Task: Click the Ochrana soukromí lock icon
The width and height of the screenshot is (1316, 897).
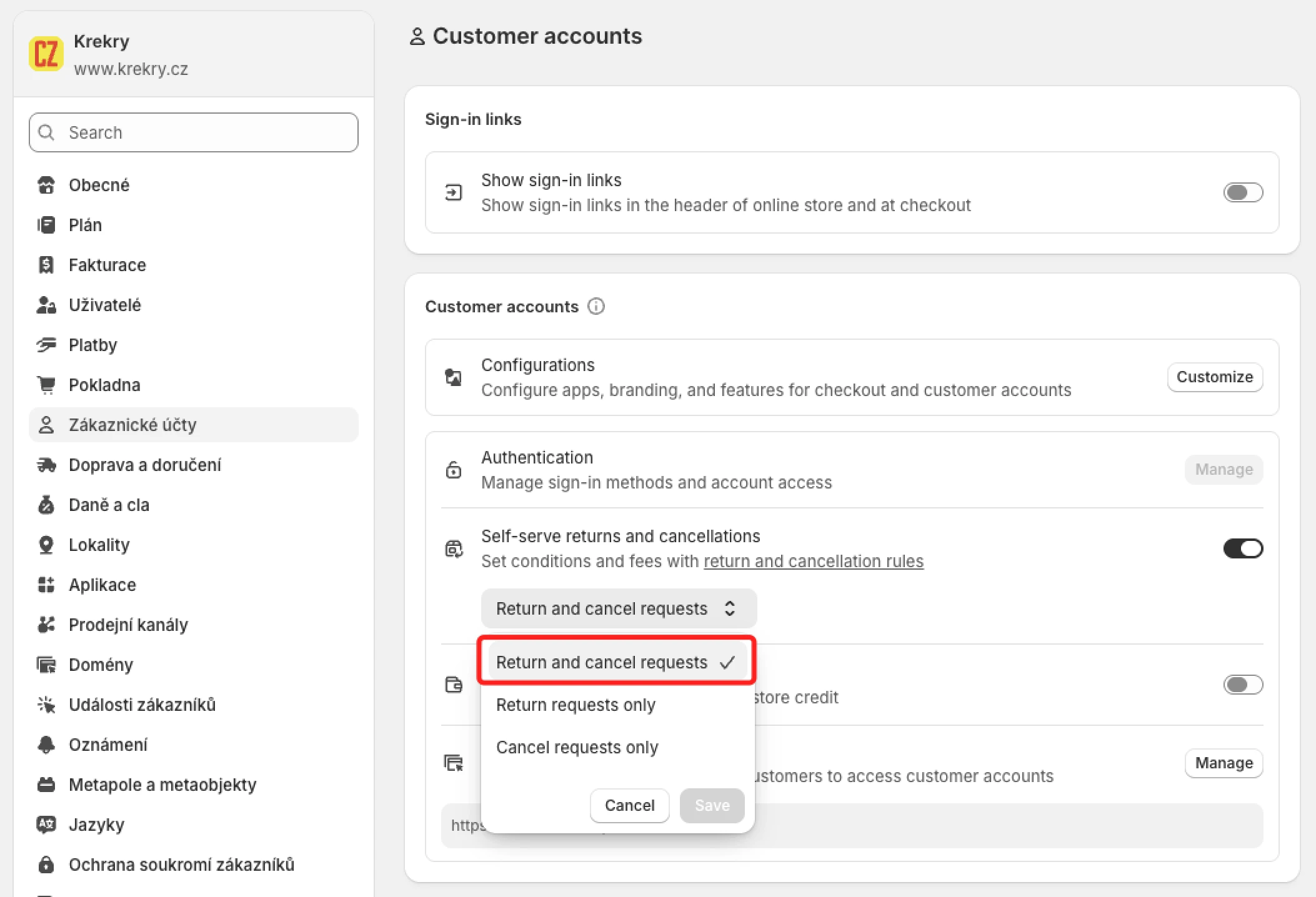Action: [x=46, y=865]
